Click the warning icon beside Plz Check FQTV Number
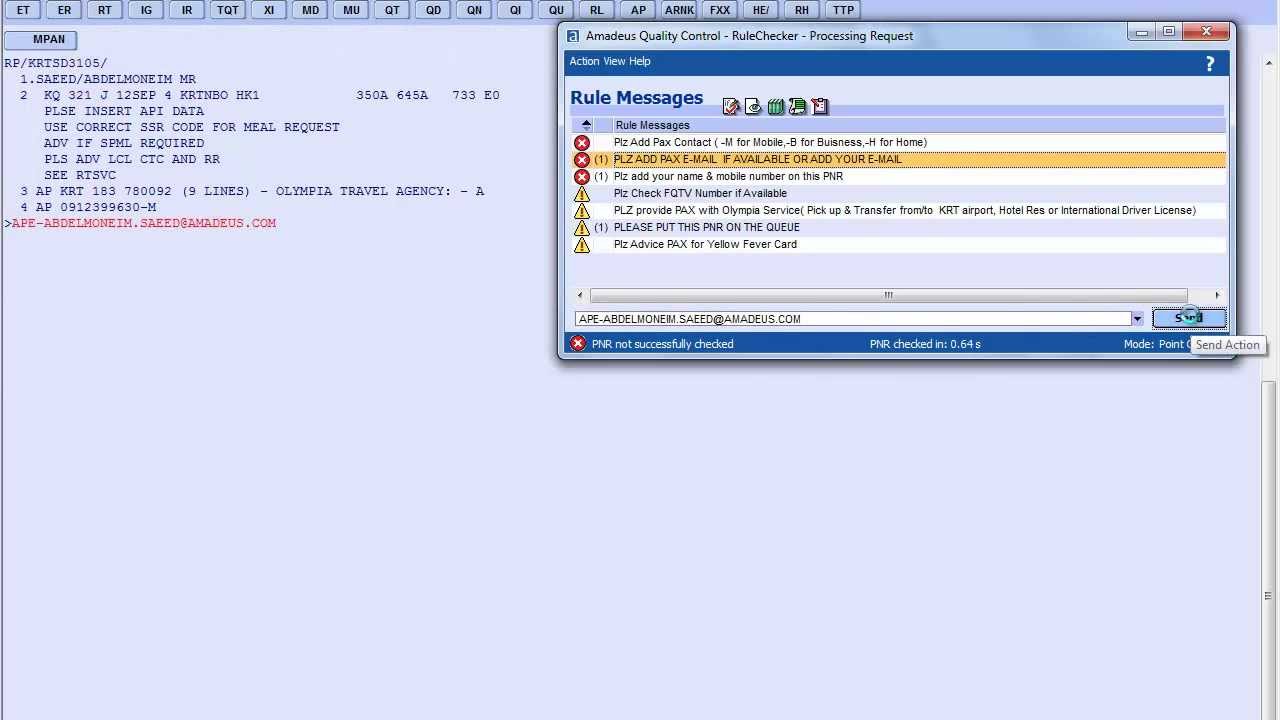 click(582, 194)
